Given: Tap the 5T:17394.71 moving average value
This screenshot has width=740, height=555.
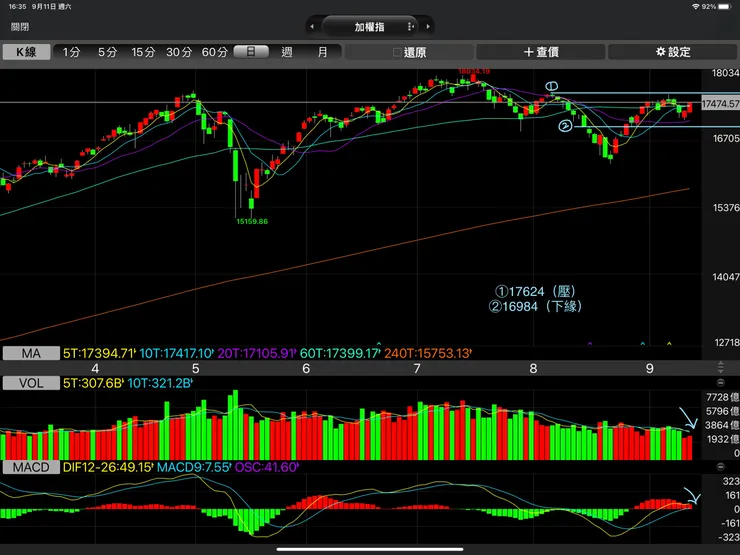Looking at the screenshot, I should 100,353.
